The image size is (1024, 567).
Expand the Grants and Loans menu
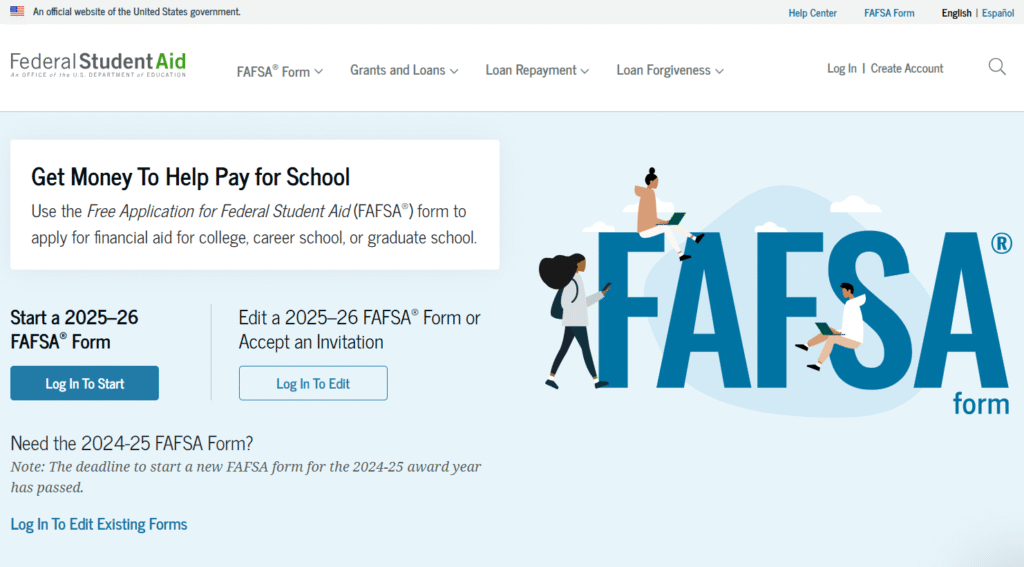tap(404, 70)
